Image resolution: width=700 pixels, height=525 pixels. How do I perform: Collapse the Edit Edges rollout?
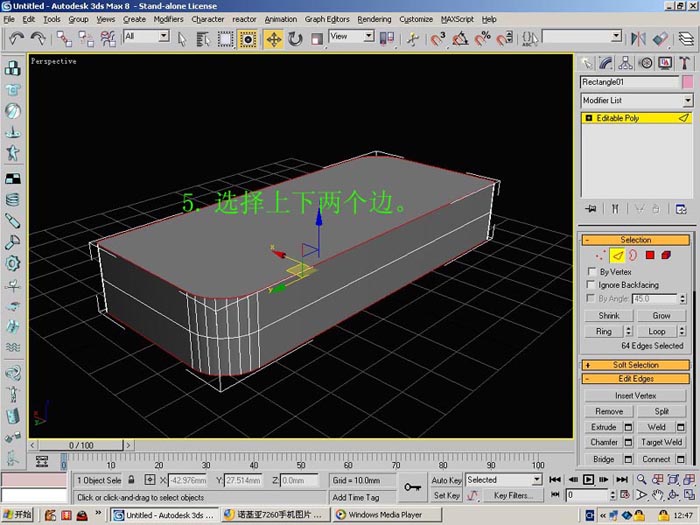635,379
